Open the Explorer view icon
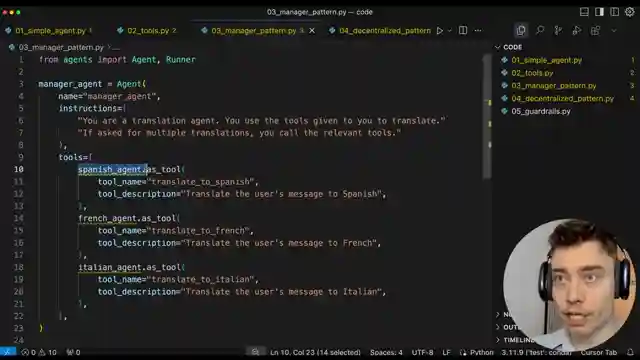The image size is (640, 360). (x=521, y=30)
